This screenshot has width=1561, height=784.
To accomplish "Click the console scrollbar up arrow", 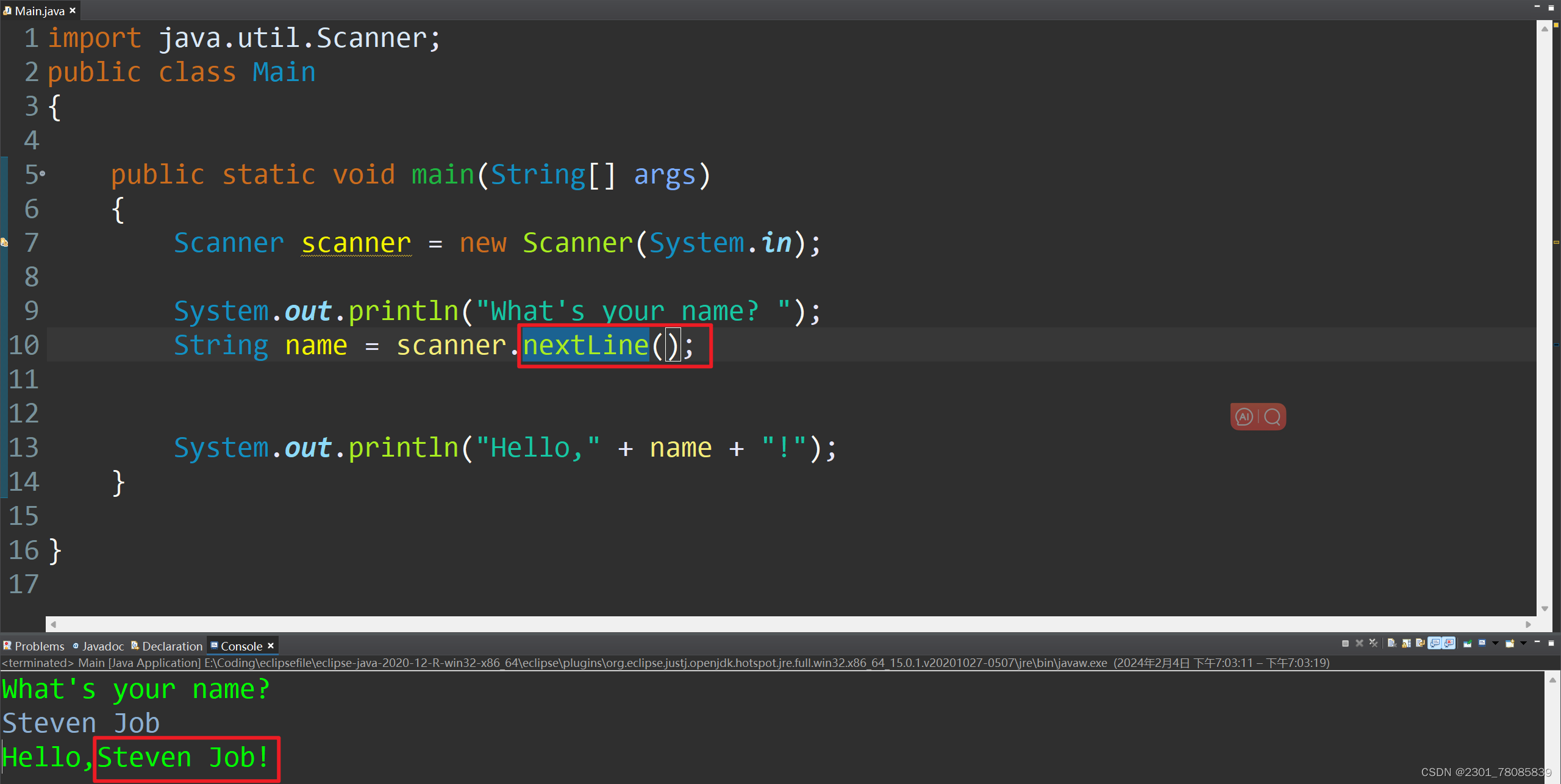I will click(x=1552, y=680).
